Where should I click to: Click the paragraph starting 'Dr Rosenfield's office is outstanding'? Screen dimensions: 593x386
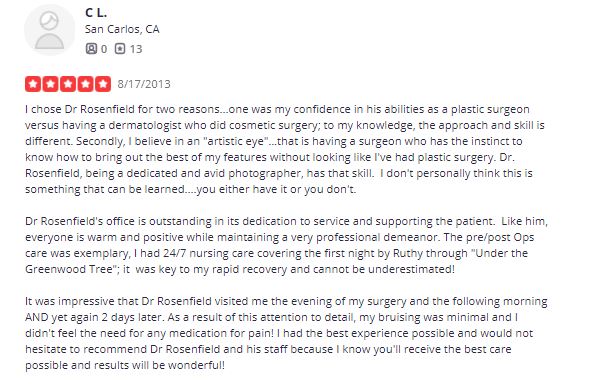pos(286,245)
